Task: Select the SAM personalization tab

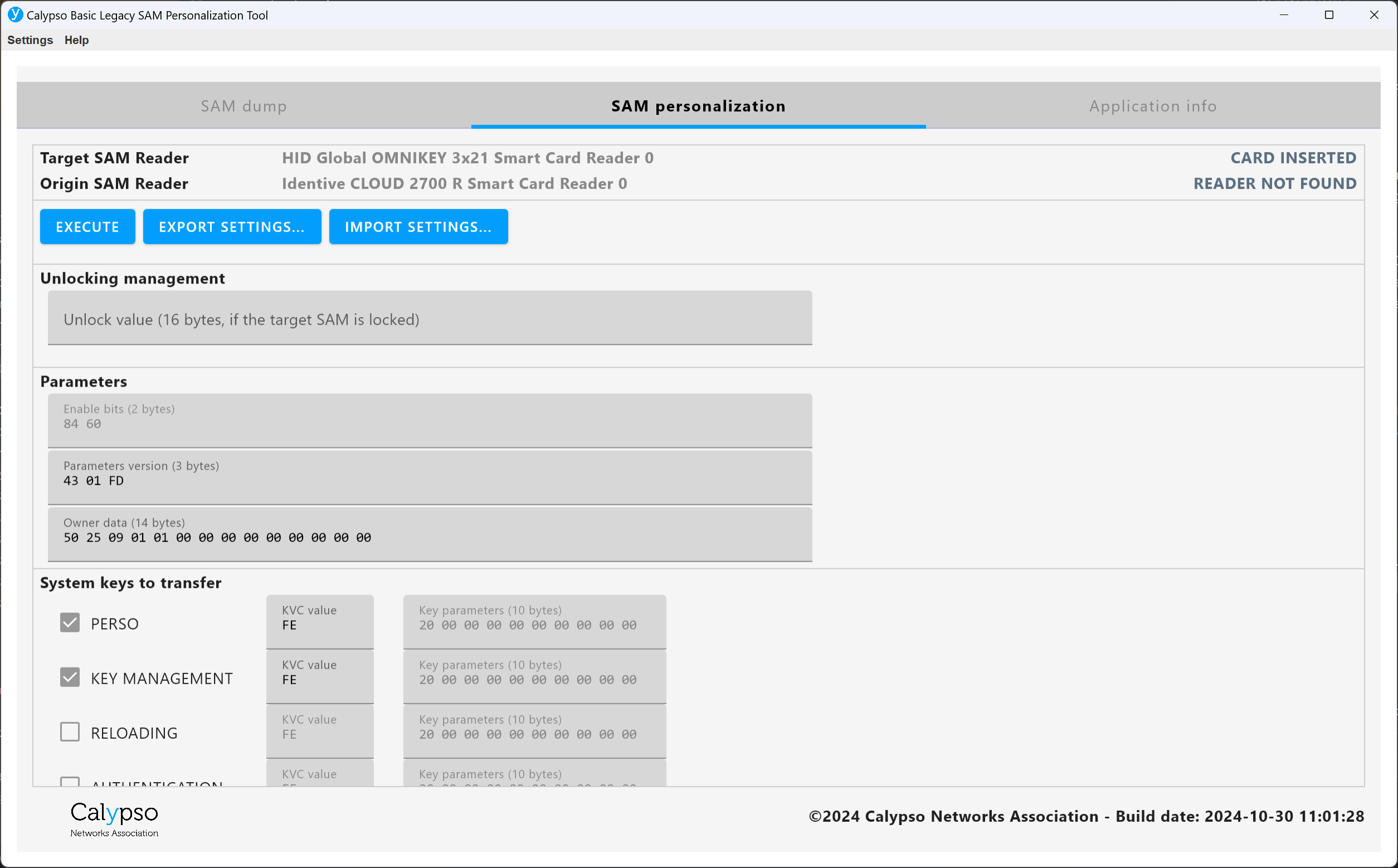Action: 698,106
